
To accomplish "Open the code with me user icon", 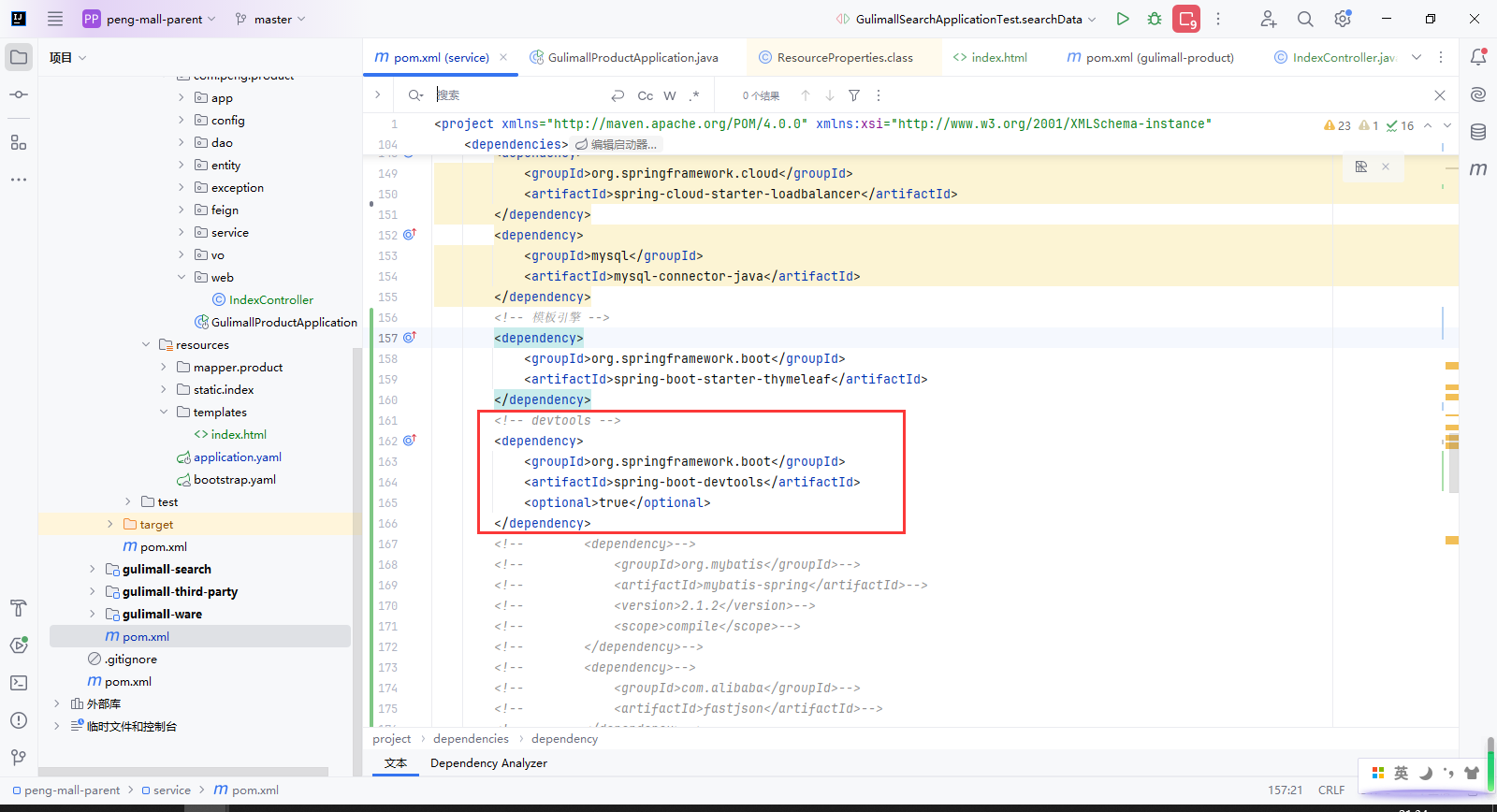I will coord(1268,19).
